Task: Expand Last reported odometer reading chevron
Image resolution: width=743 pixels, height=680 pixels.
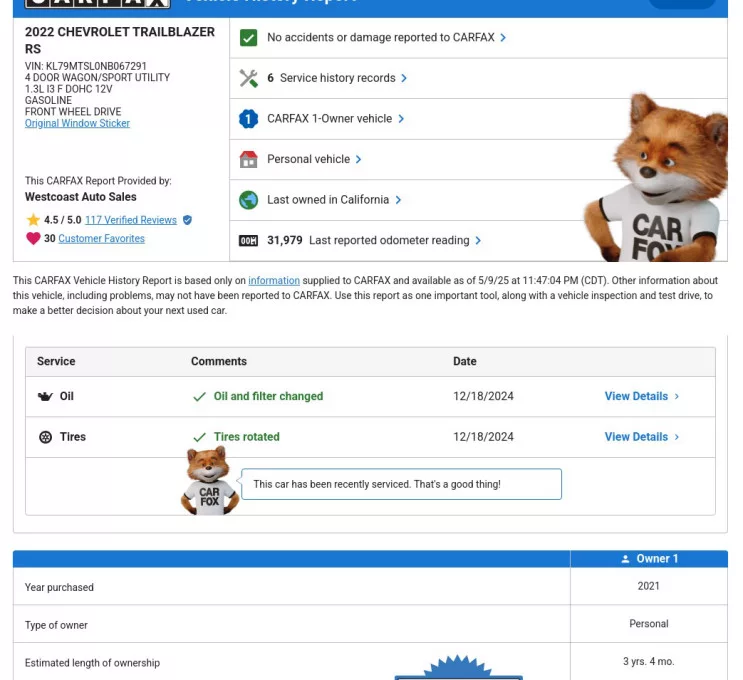Action: (478, 241)
